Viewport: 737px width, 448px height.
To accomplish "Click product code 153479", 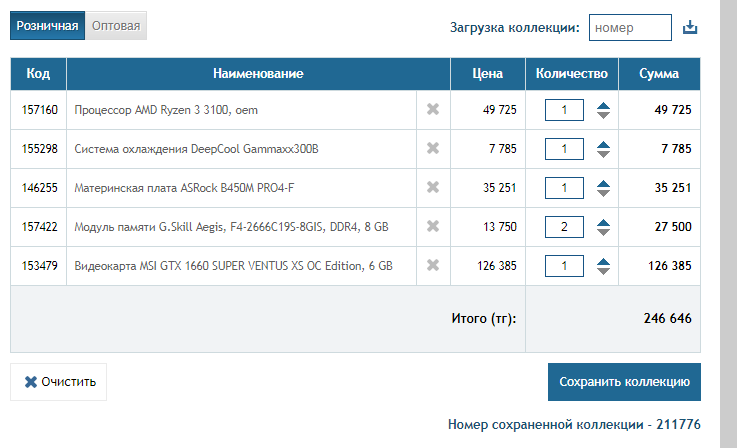I will (x=39, y=266).
